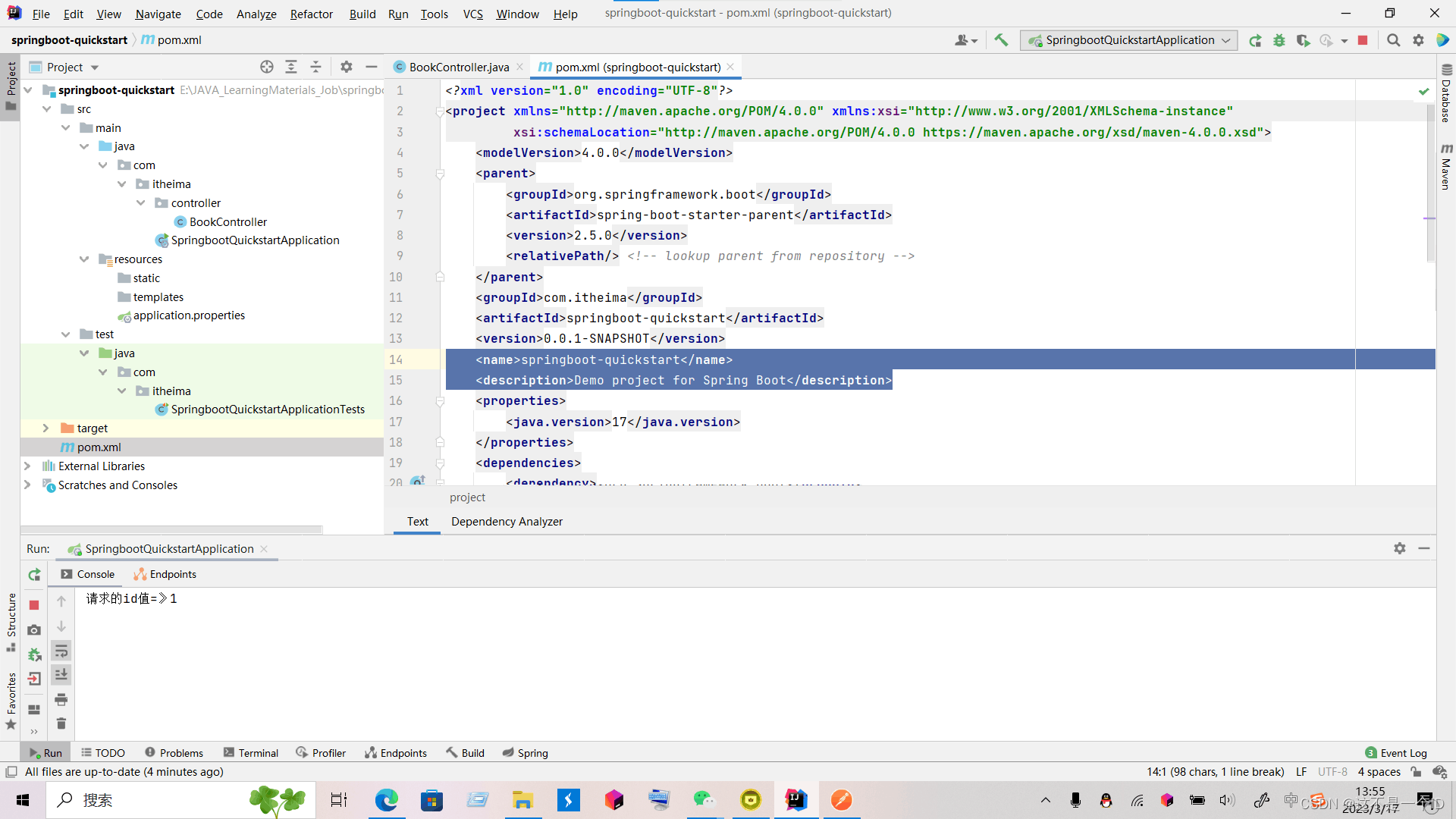Open the Terminal tool window
Screen dimensions: 1456x819
point(251,753)
